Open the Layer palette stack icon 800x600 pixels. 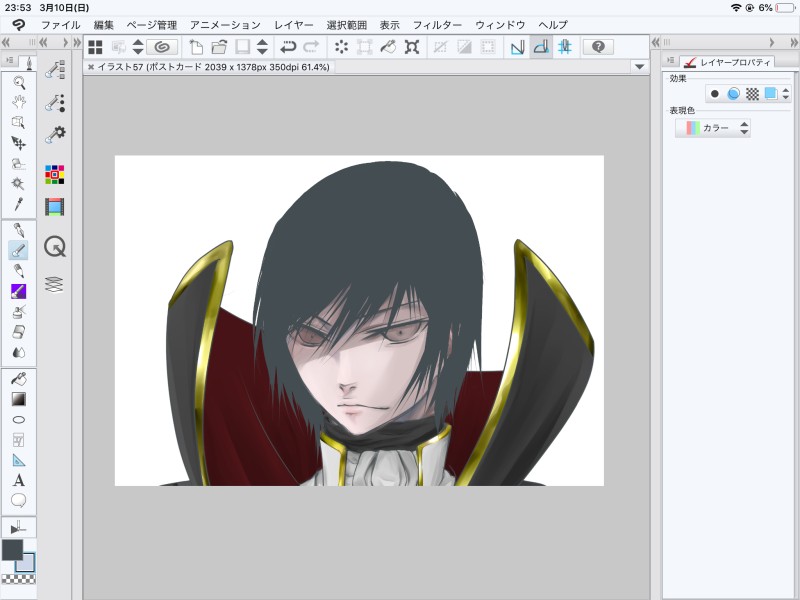click(x=55, y=284)
